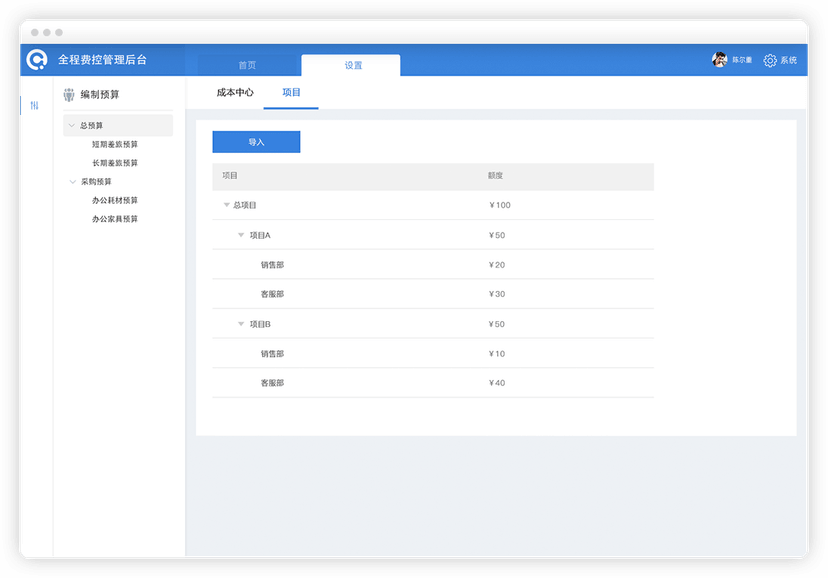Click the 编制预算 icon in sidebar
This screenshot has width=828, height=578.
pos(69,94)
